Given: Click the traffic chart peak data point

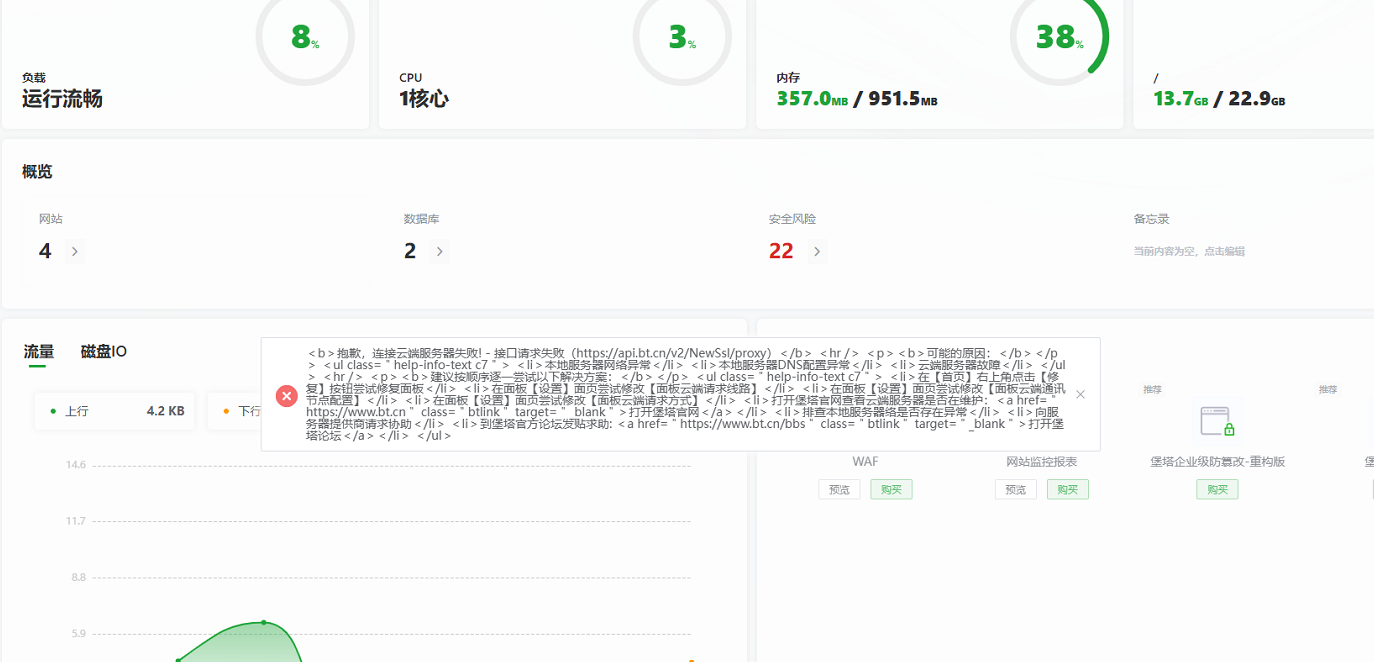Looking at the screenshot, I should tap(264, 622).
